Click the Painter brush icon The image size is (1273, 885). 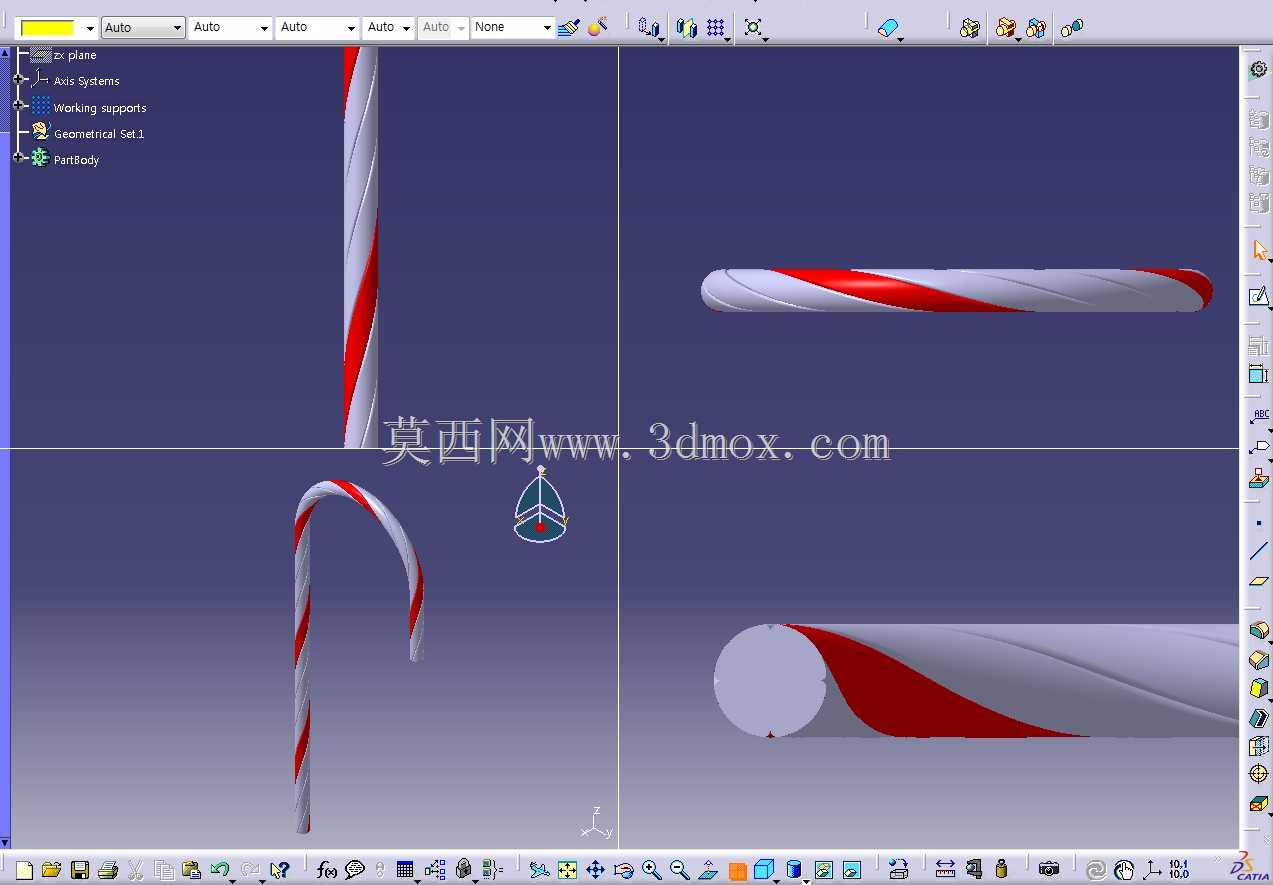(569, 27)
